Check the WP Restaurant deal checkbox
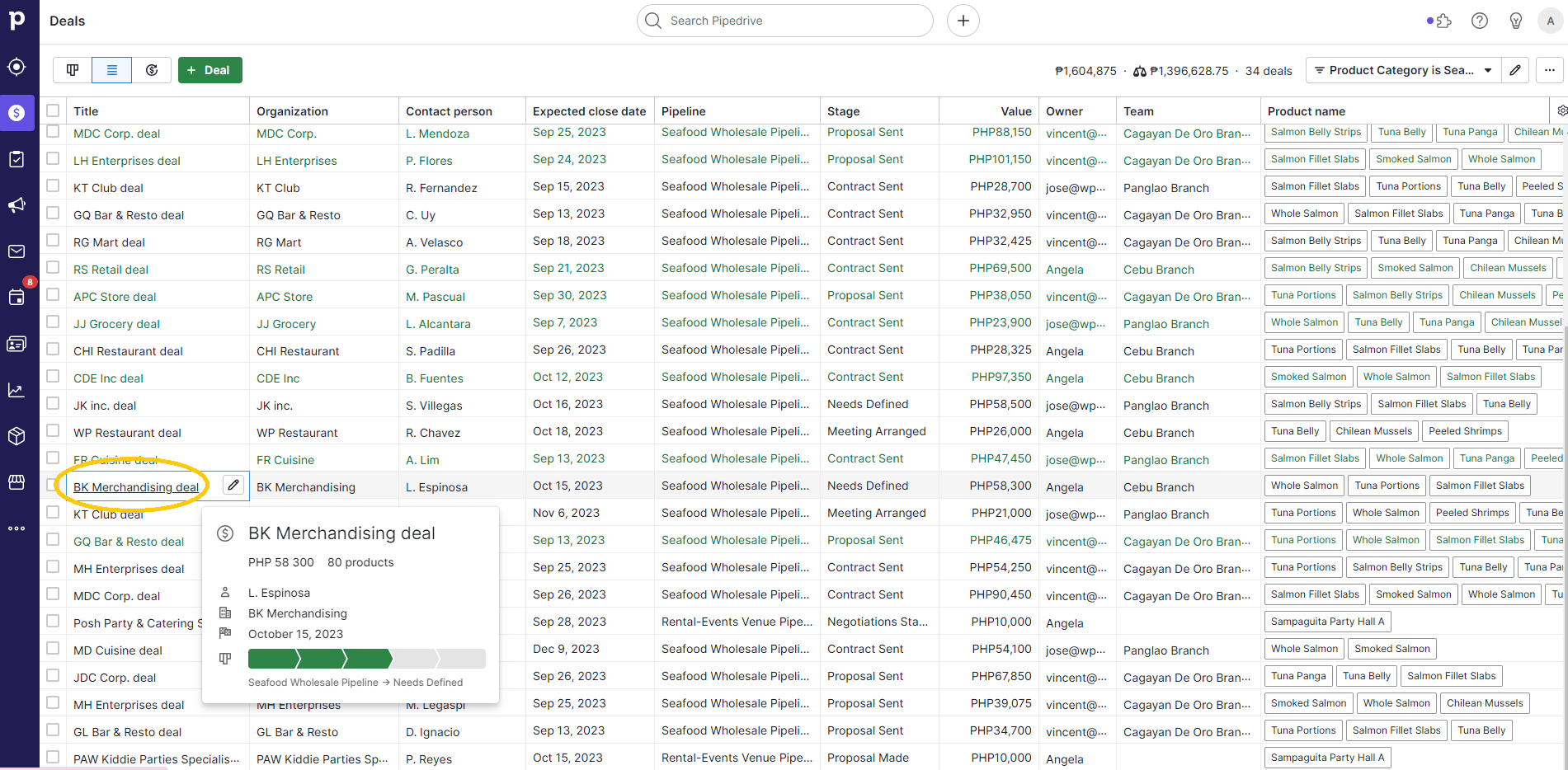The image size is (1568, 770). 54,430
